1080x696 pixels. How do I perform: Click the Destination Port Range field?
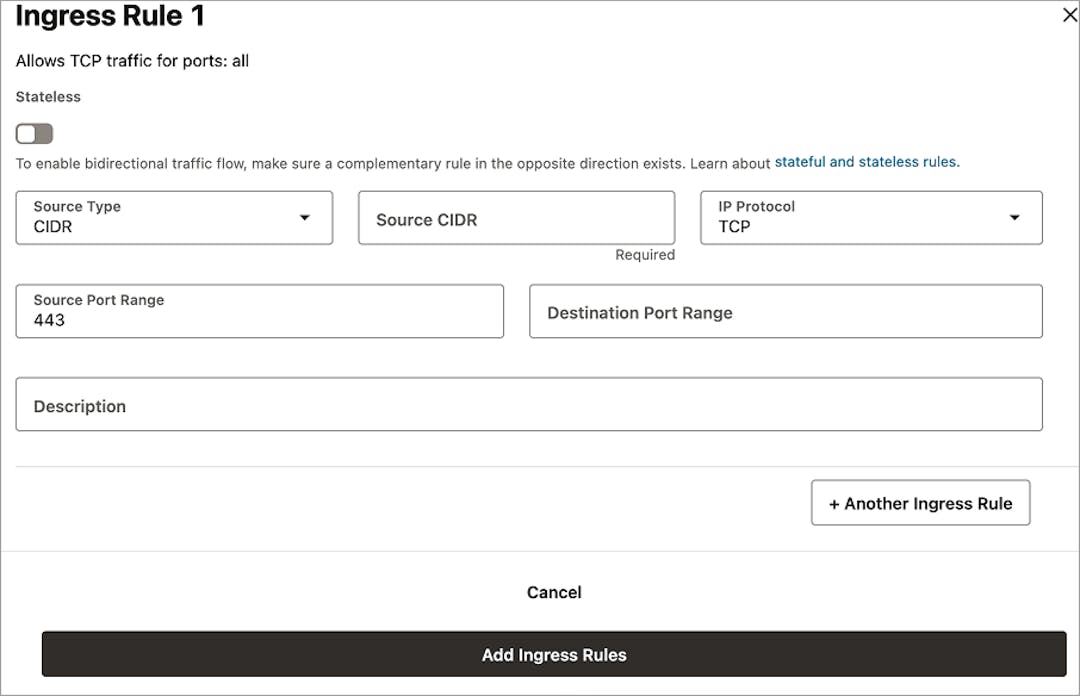click(x=786, y=311)
